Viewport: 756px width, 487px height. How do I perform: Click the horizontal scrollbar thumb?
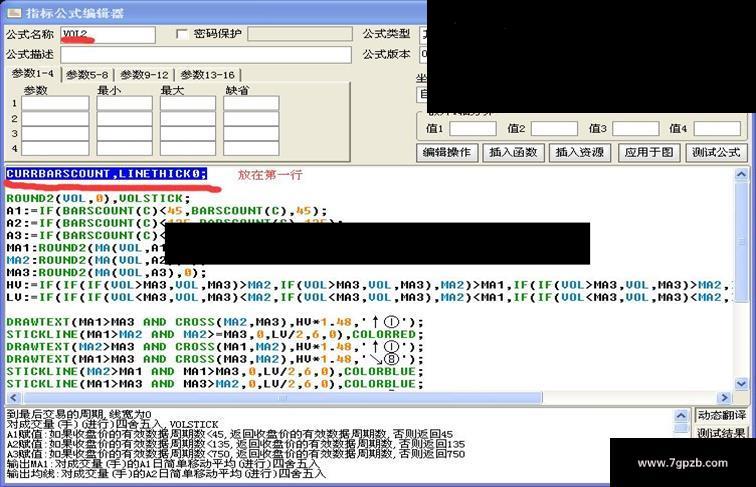pyautogui.click(x=283, y=398)
